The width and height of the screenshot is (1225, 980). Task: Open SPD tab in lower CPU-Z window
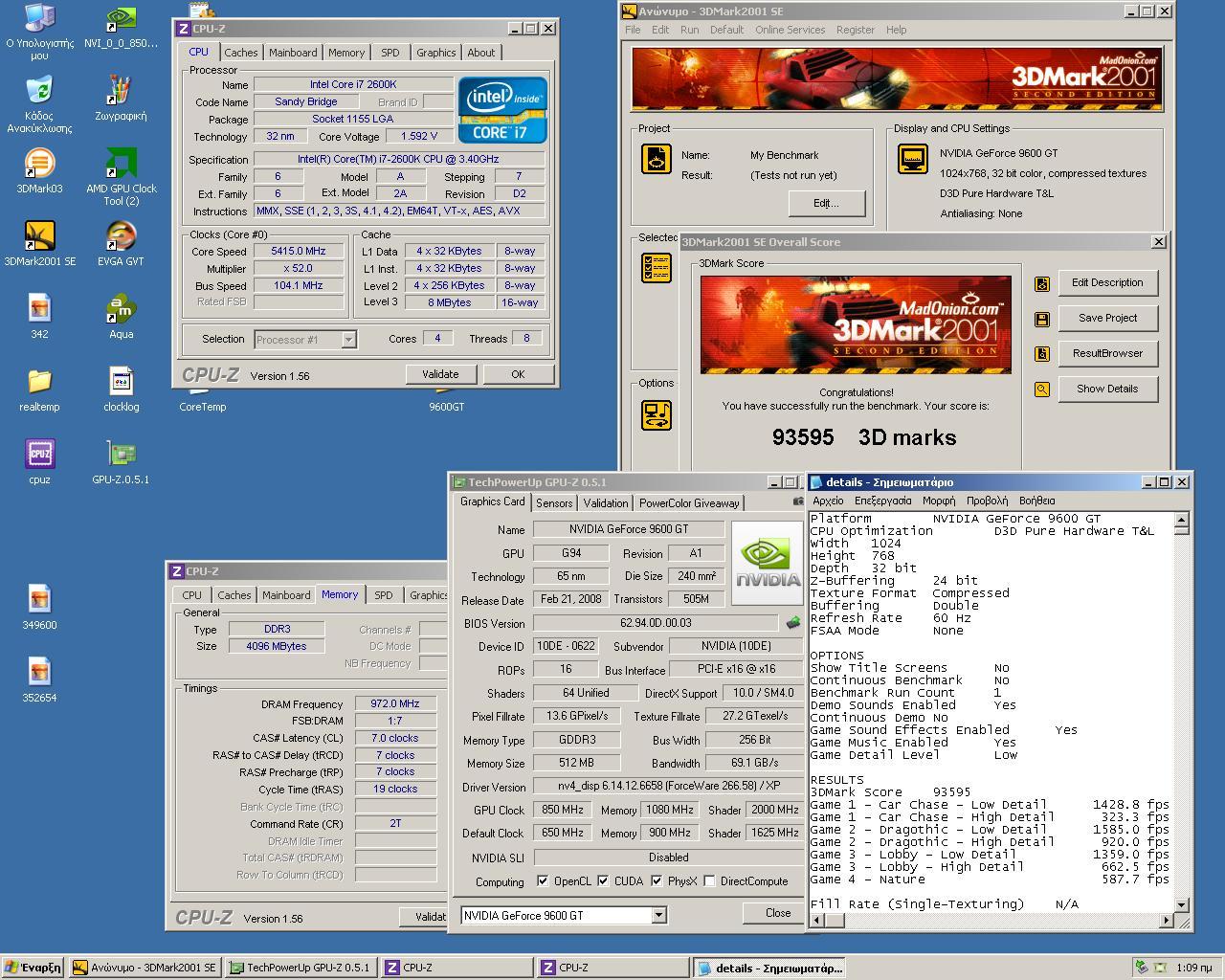(x=383, y=595)
